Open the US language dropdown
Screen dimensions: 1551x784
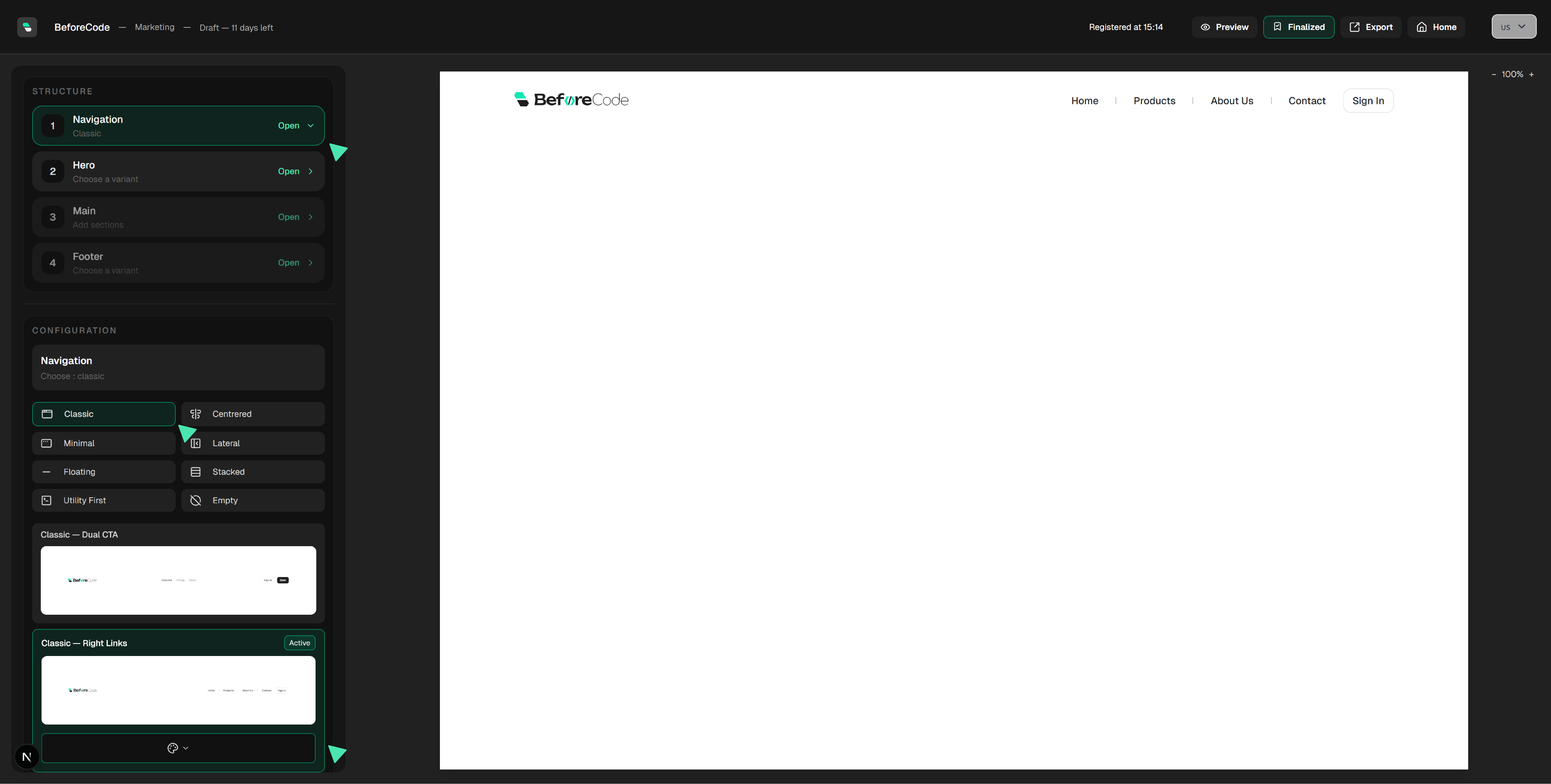coord(1514,27)
